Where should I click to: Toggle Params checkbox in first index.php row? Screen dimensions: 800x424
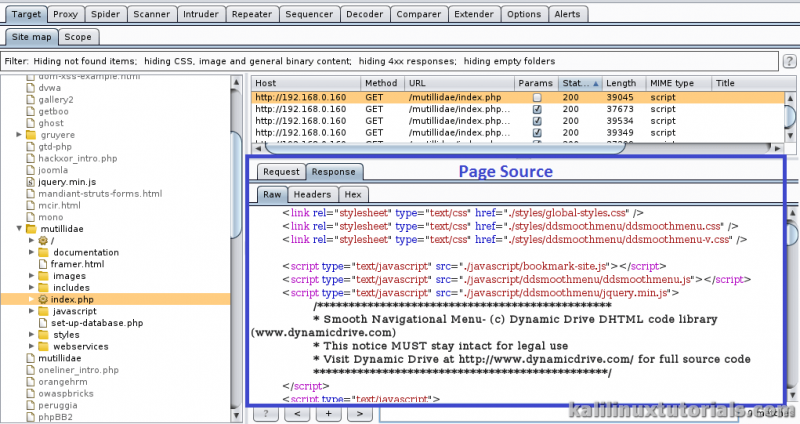click(537, 97)
